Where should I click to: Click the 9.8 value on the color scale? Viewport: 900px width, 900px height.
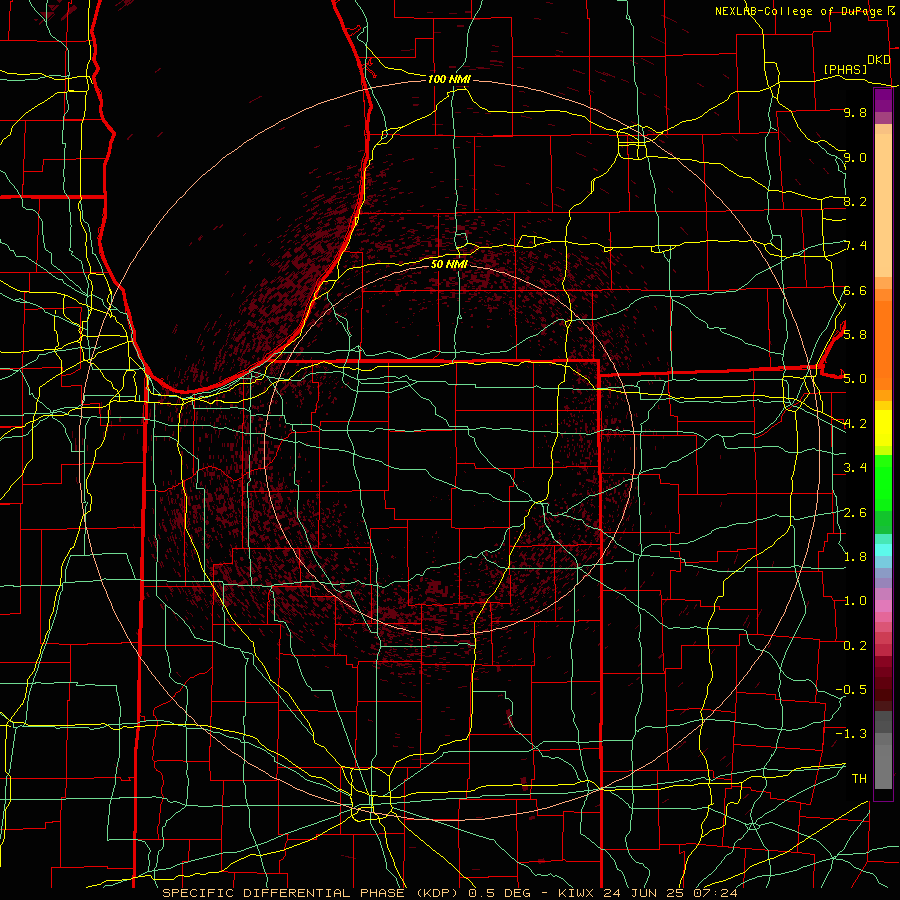855,112
